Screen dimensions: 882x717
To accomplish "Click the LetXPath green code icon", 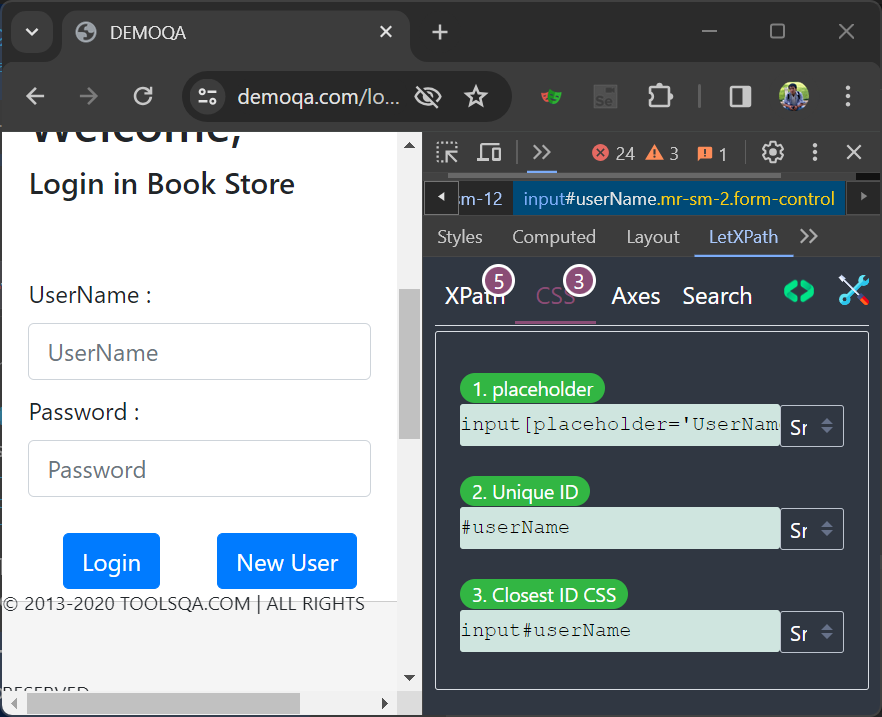I will [798, 291].
